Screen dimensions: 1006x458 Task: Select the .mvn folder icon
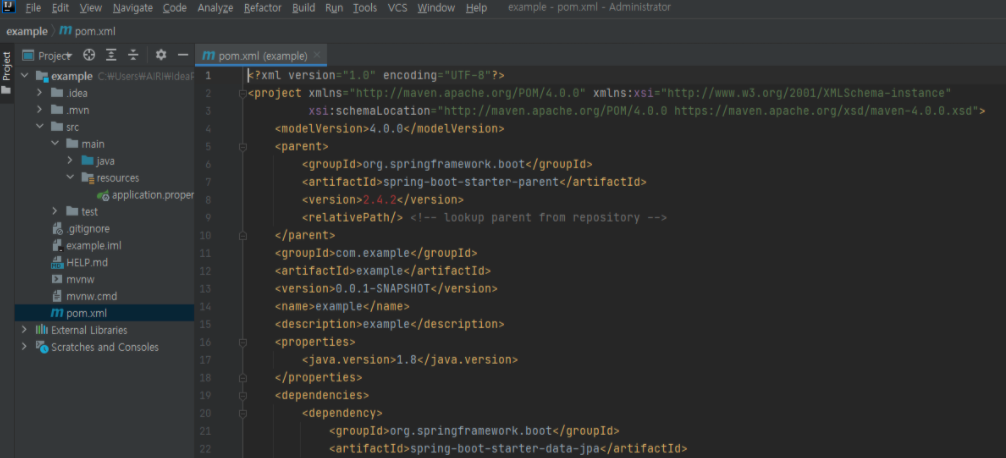pyautogui.click(x=56, y=110)
